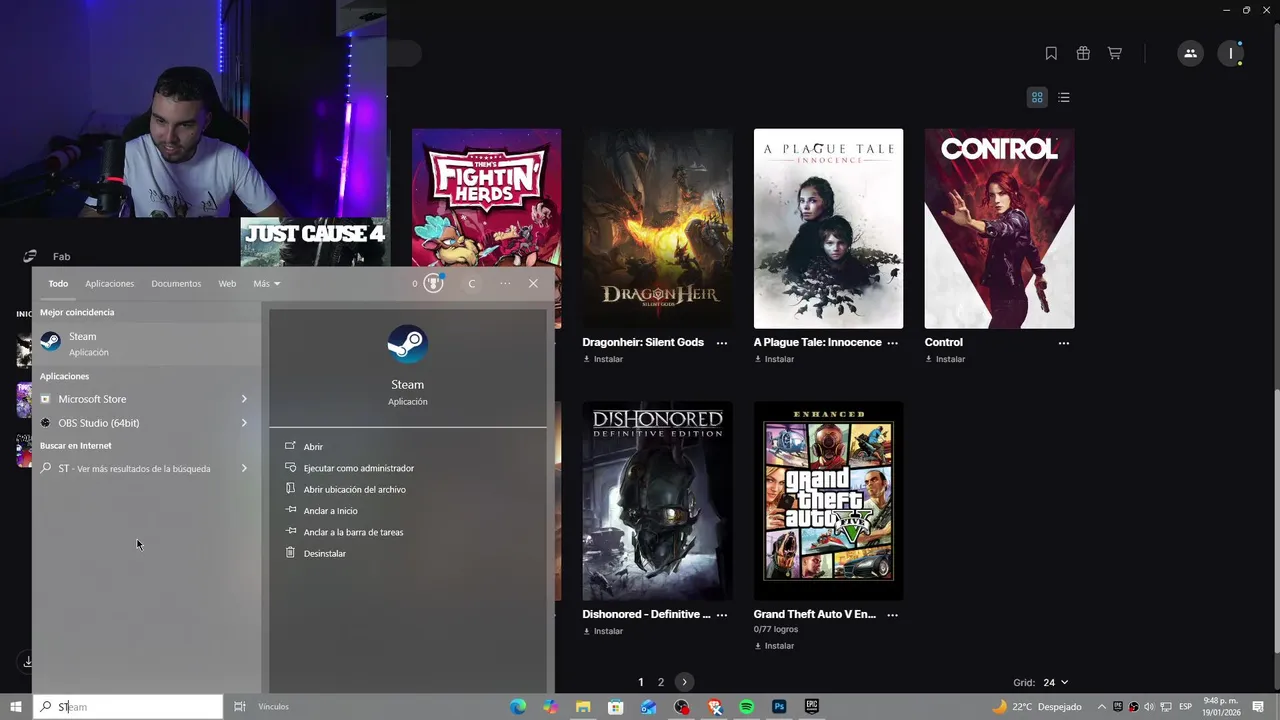
Task: Open the Epic profile avatar with letter I
Action: click(x=1231, y=54)
